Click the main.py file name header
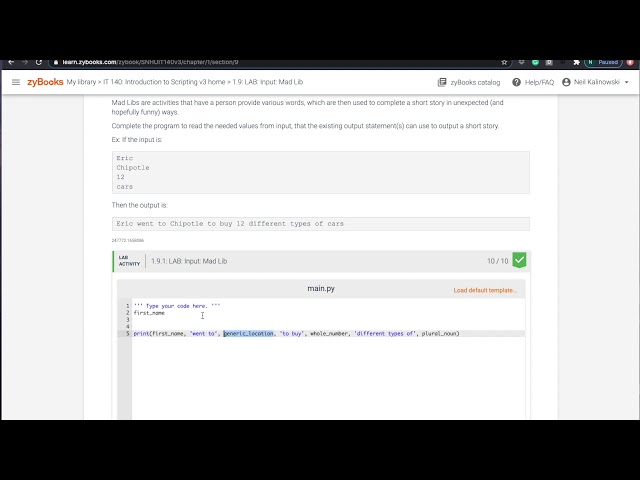This screenshot has width=640, height=480. 321,289
